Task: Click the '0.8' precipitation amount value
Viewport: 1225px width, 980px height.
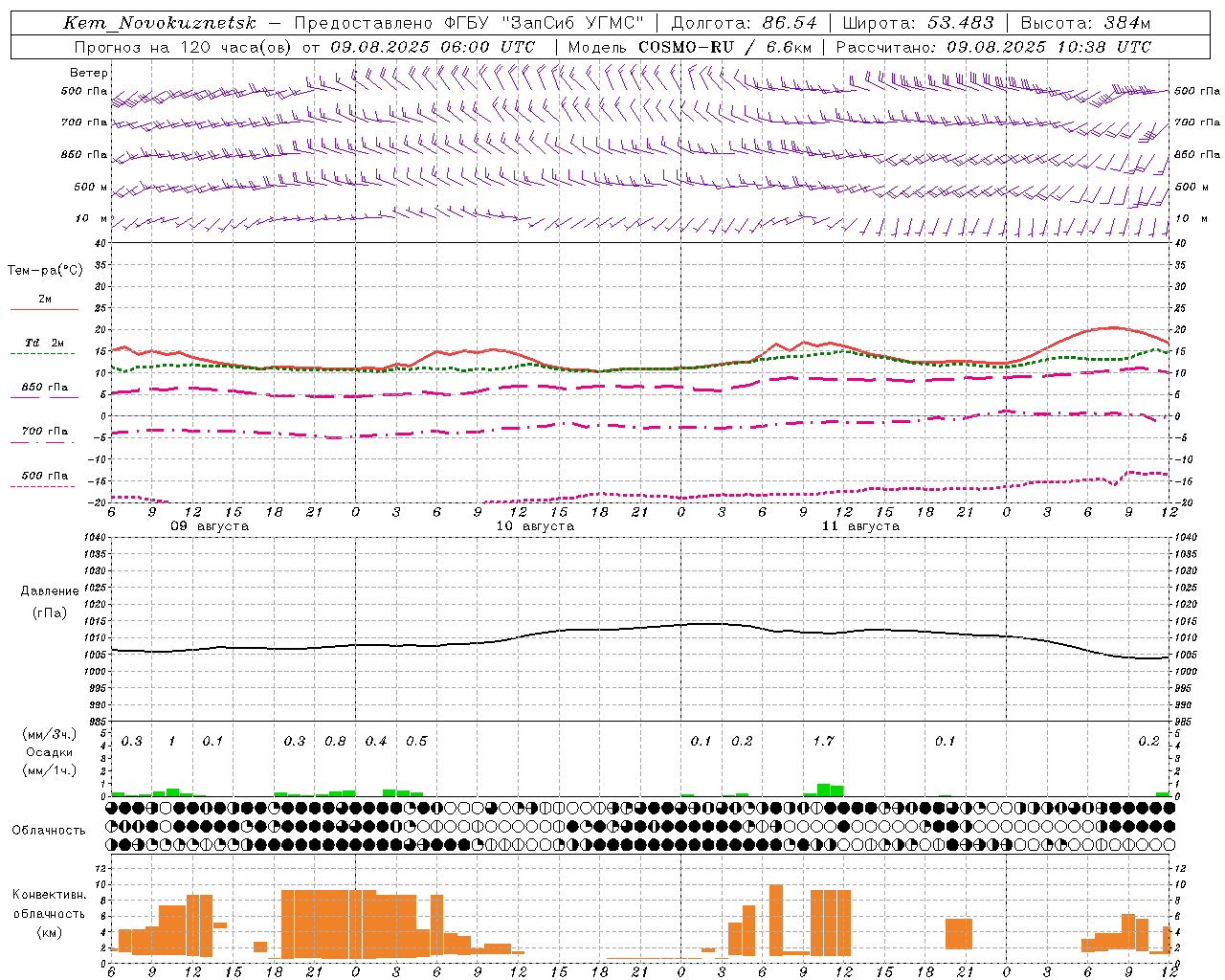Action: 335,742
